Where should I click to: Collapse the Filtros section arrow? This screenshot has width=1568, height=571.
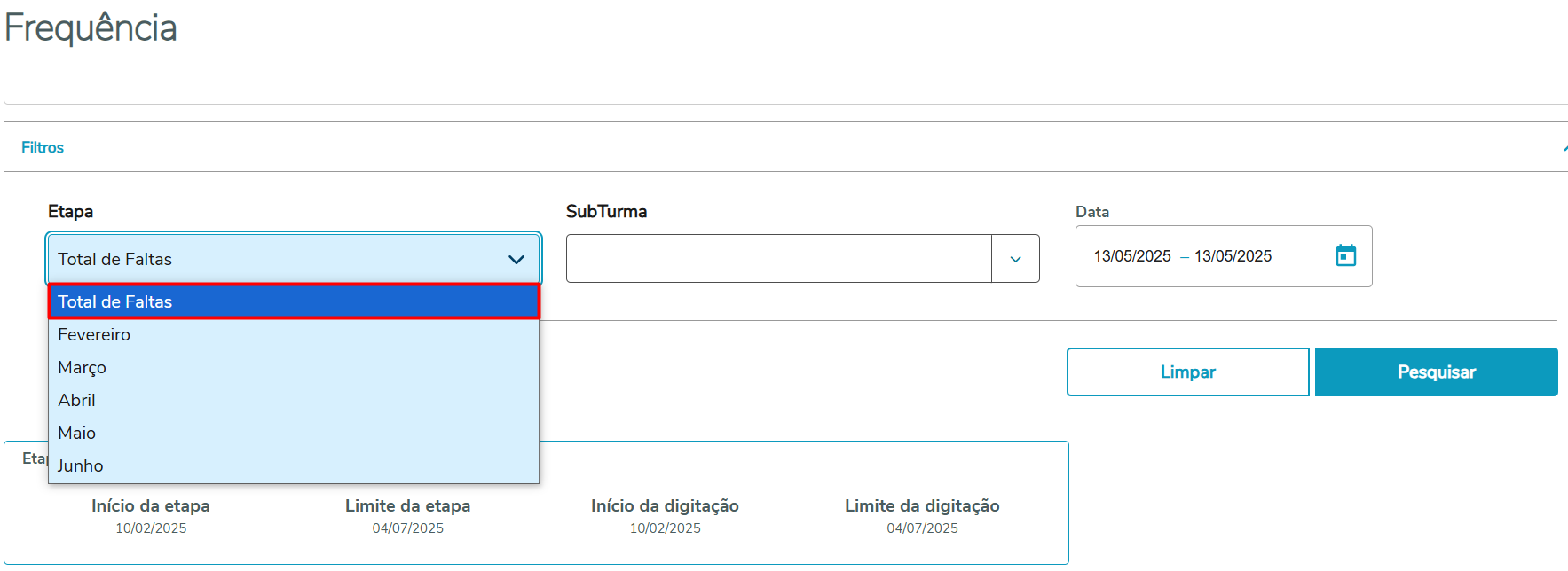(1564, 148)
